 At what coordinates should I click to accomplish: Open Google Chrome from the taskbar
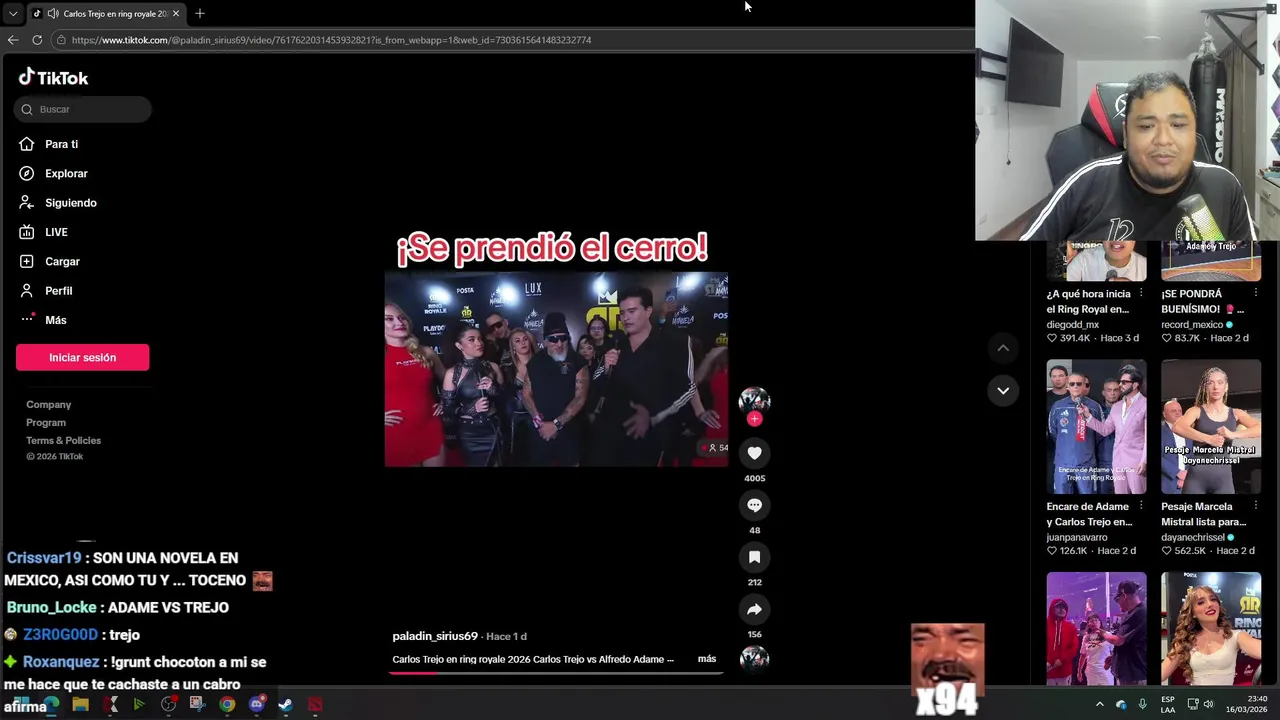227,704
